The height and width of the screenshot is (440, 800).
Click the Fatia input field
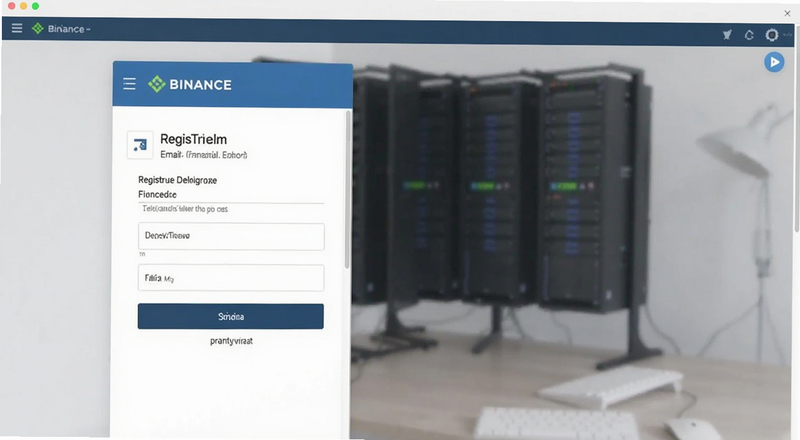(231, 278)
